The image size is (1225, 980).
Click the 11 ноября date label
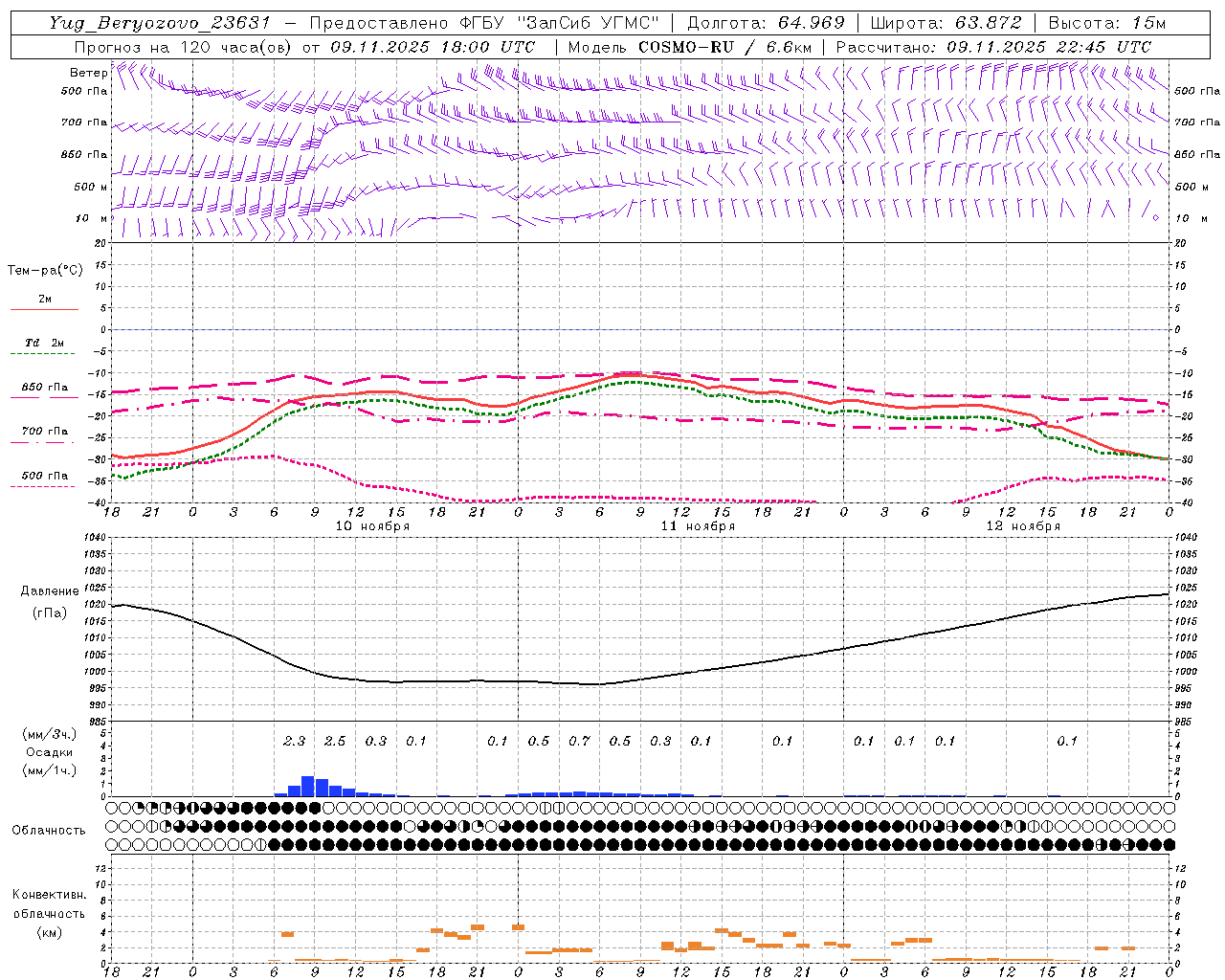coord(698,526)
